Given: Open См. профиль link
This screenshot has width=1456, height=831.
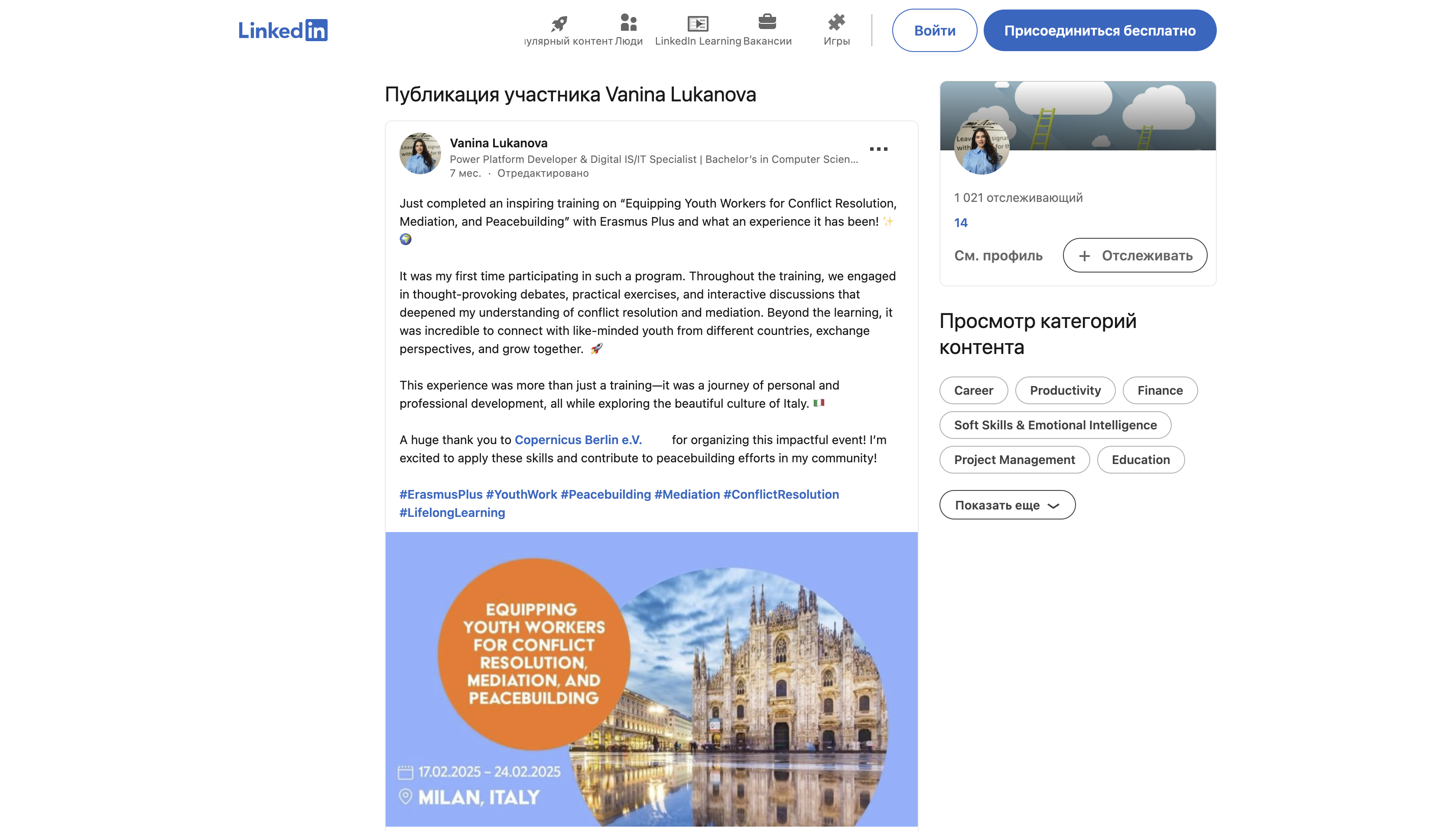Looking at the screenshot, I should pos(998,255).
